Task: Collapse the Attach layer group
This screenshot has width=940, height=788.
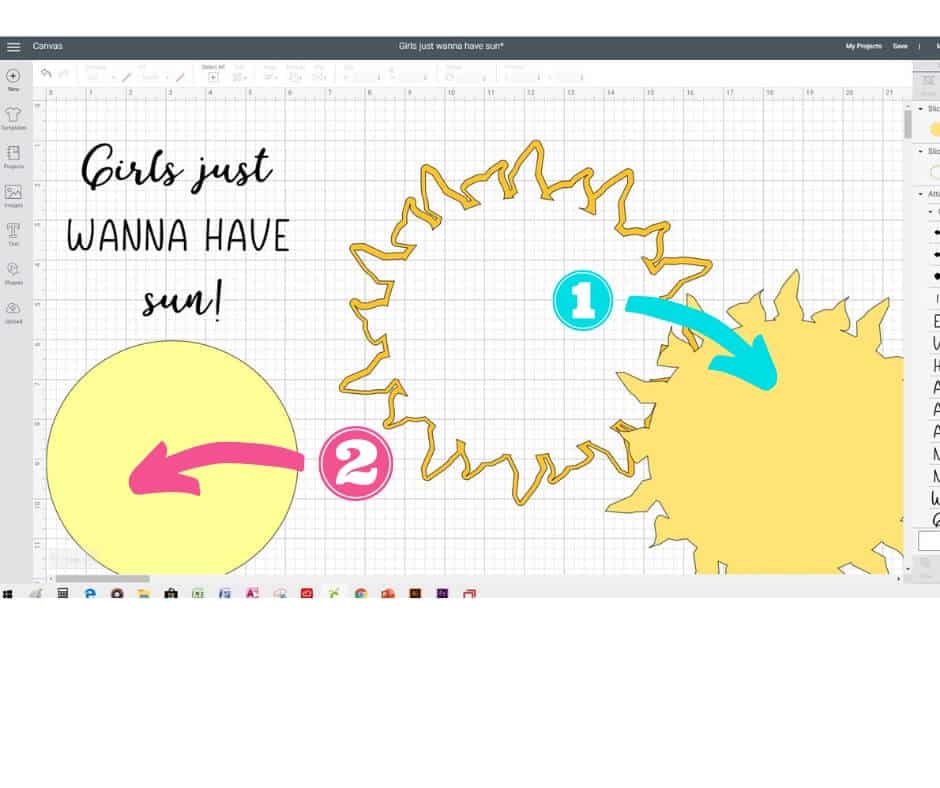Action: [921, 194]
